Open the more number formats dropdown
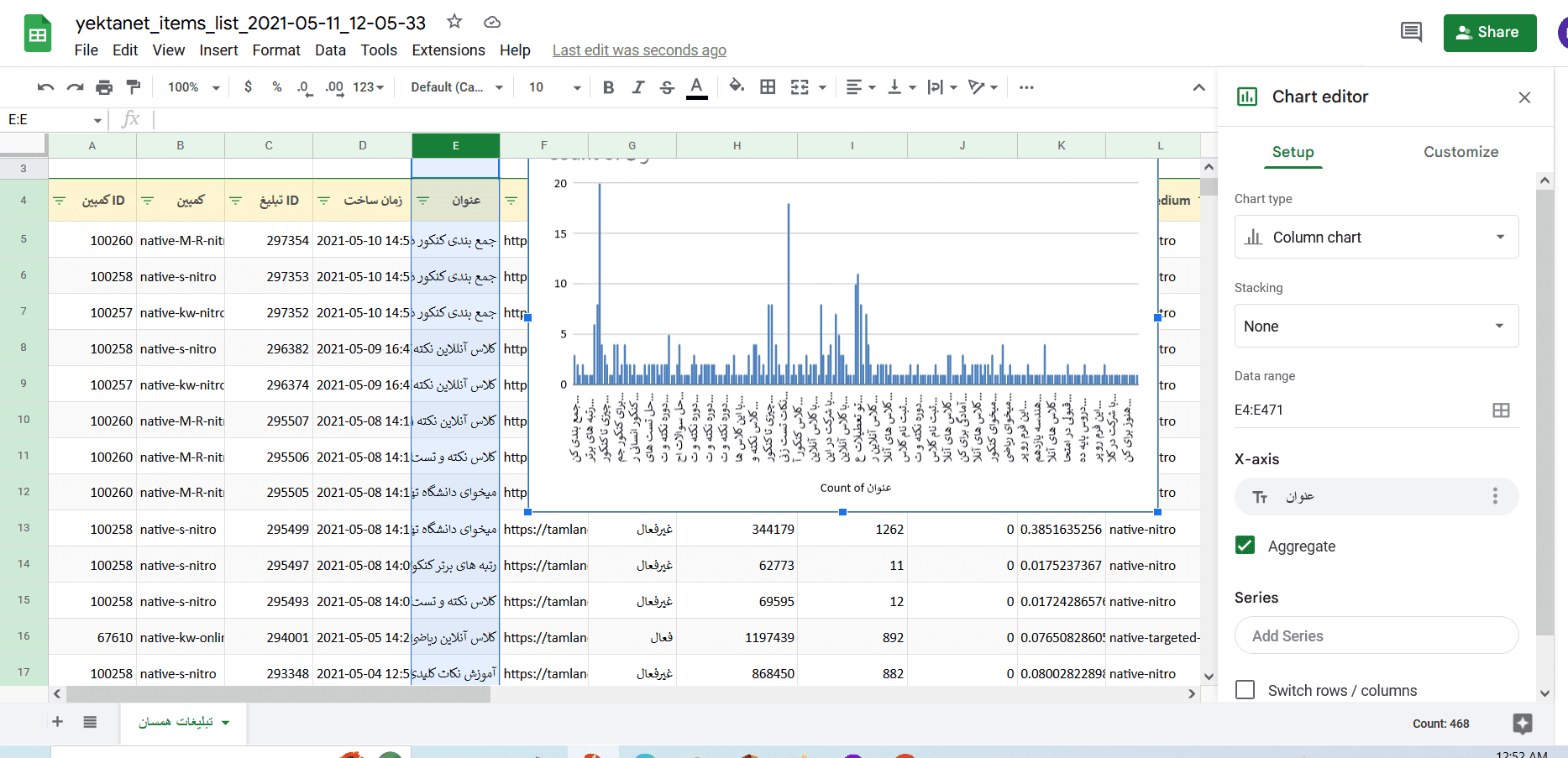The width and height of the screenshot is (1568, 758). 368,87
